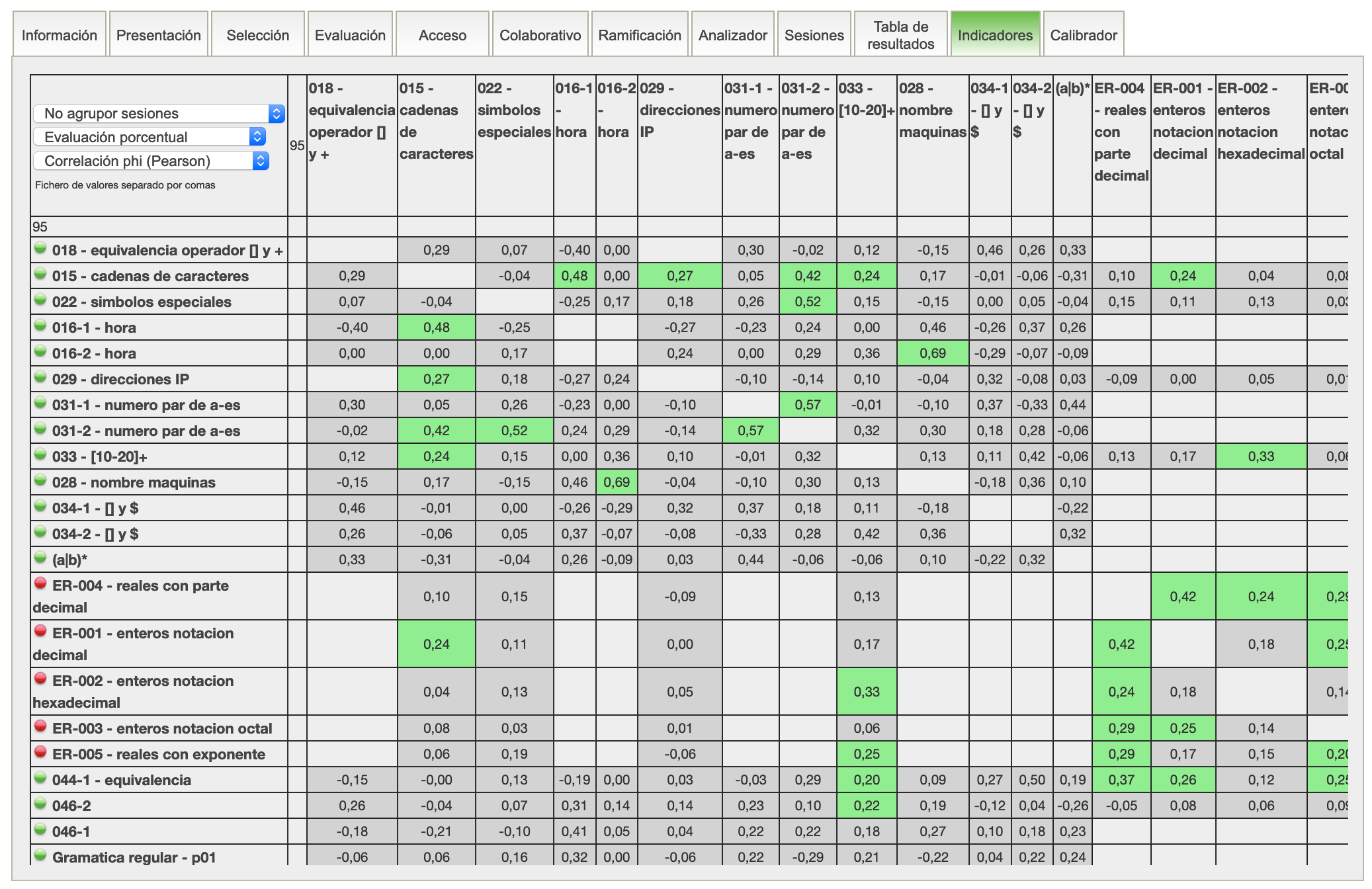
Task: Click green status icon beside 015 cadenas de caracteres
Action: coord(40,274)
